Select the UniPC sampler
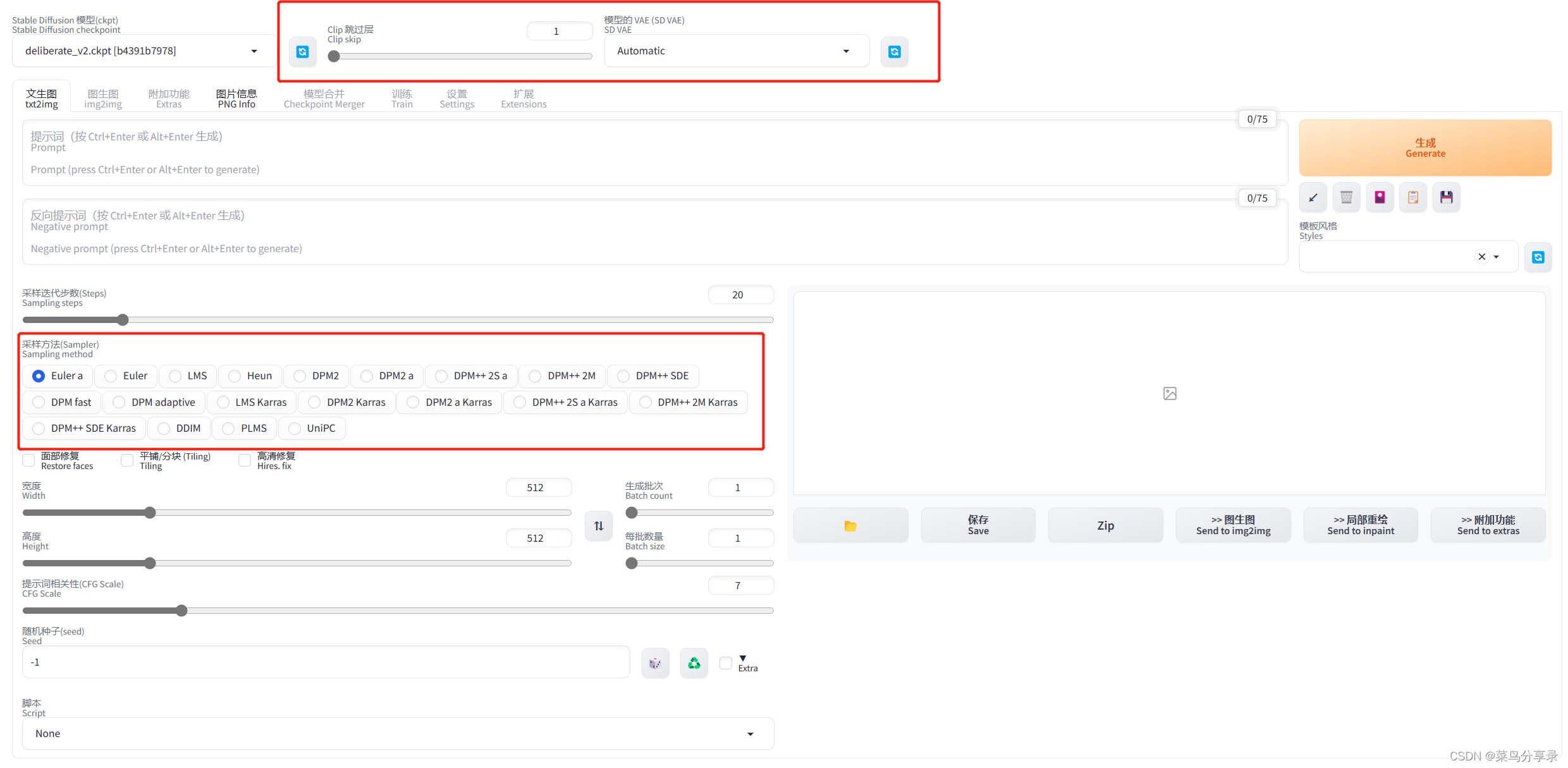This screenshot has width=1568, height=768. pyautogui.click(x=312, y=428)
